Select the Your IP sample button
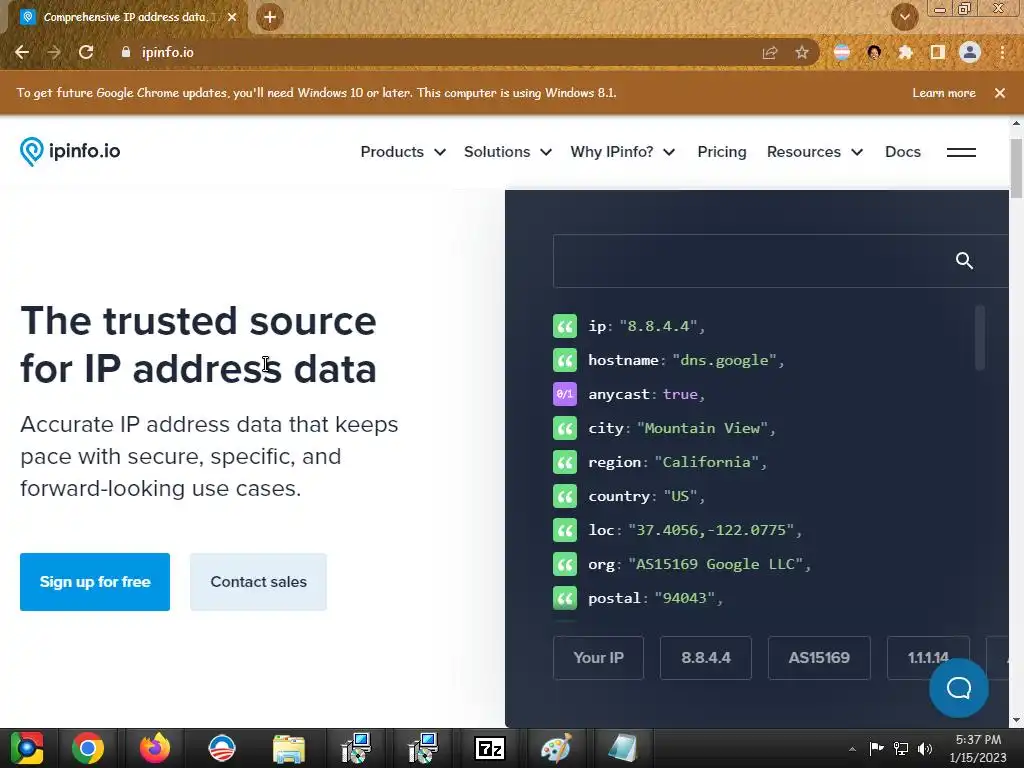The image size is (1024, 768). point(598,658)
